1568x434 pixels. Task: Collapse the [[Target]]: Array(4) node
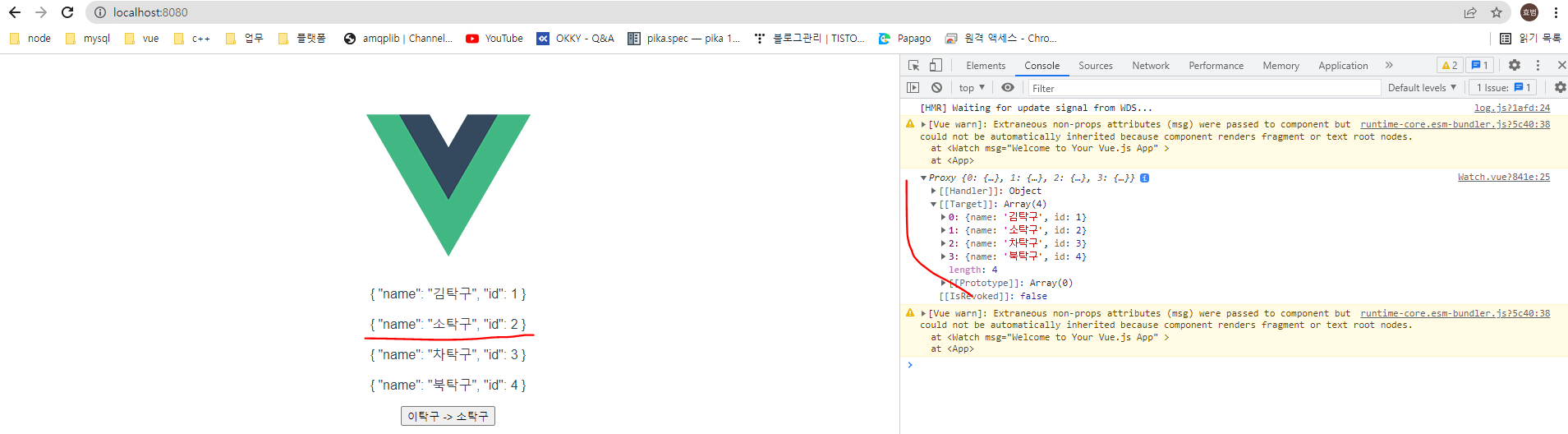point(933,204)
